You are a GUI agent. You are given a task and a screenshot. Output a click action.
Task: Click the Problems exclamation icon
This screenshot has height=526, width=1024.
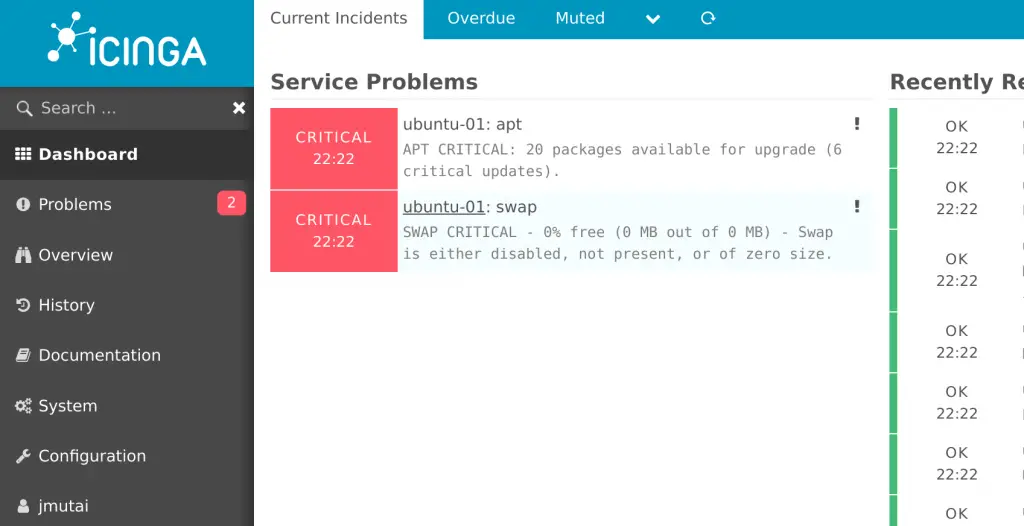(23, 205)
